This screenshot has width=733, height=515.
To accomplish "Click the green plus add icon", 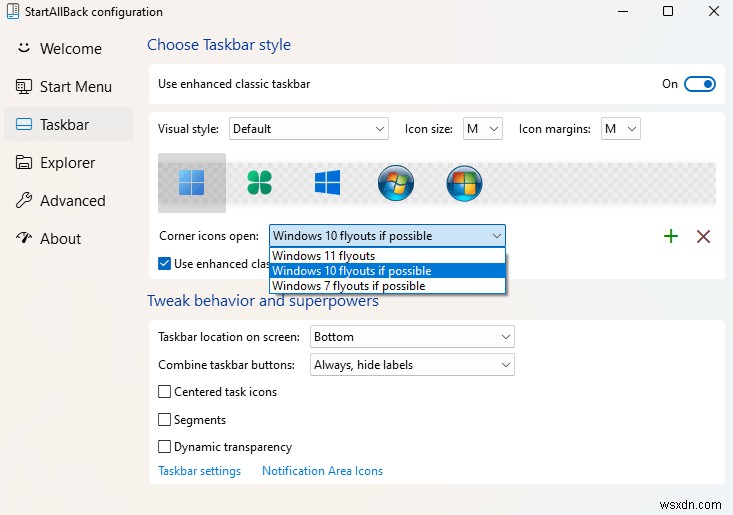I will [x=671, y=236].
